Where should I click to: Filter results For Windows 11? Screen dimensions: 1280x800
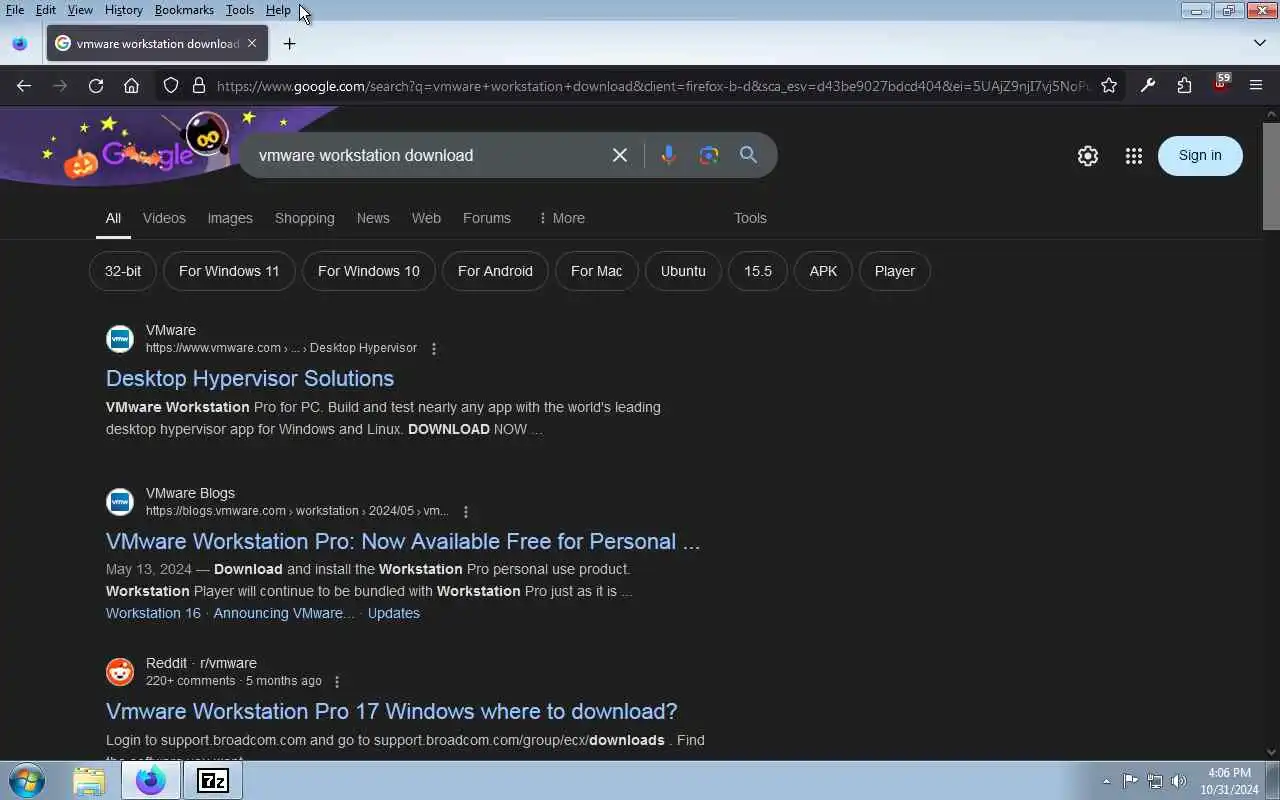(x=229, y=271)
